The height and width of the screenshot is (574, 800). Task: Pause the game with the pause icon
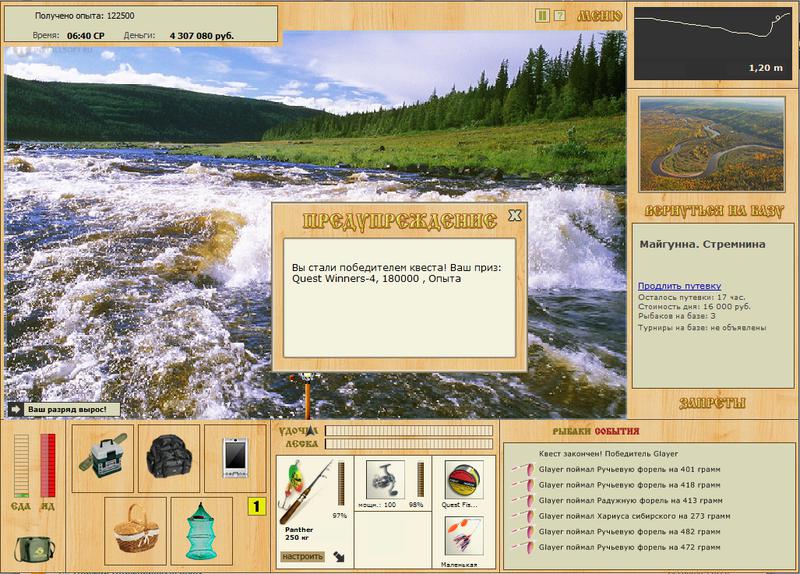[x=542, y=16]
